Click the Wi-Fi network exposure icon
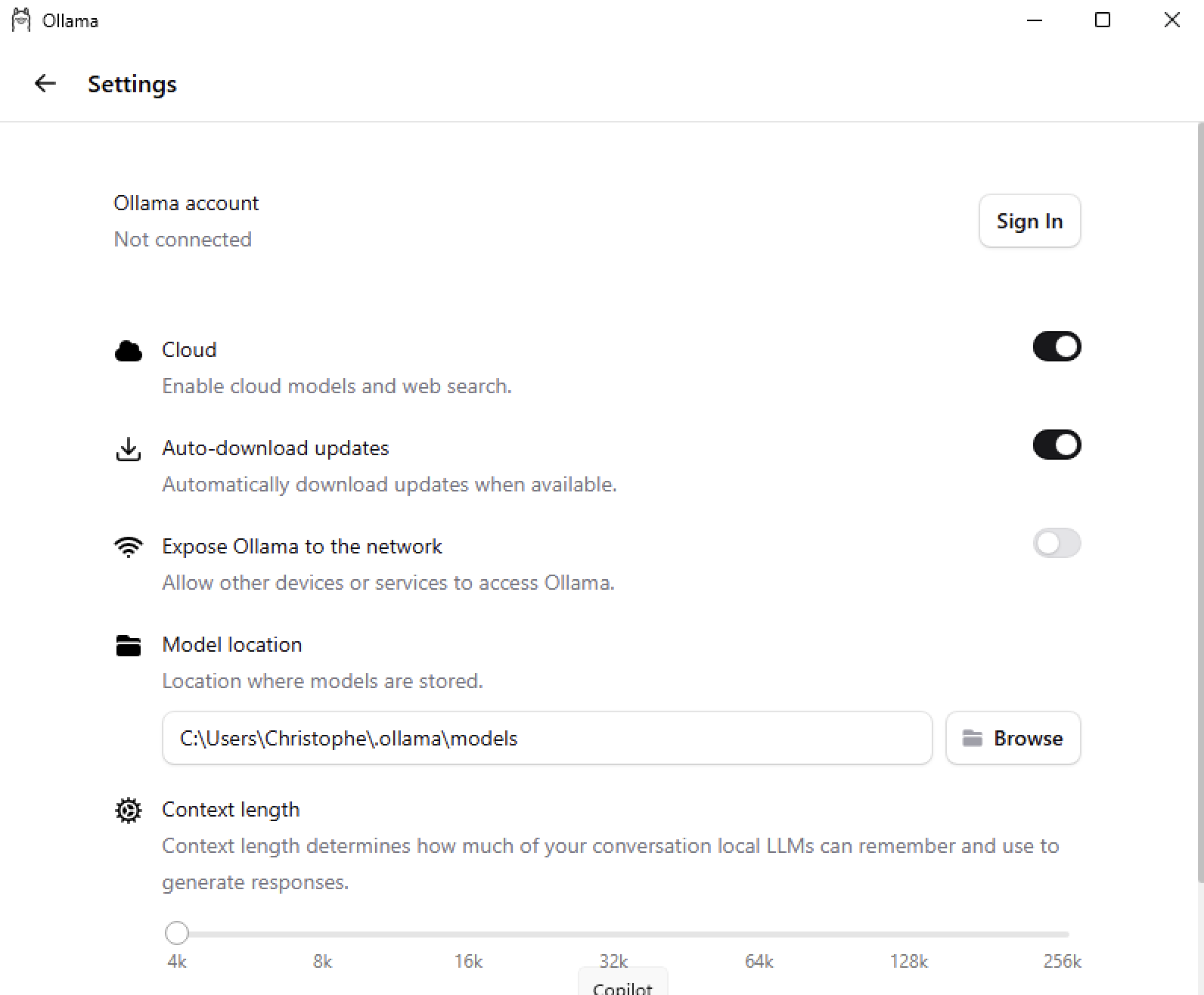Viewport: 1204px width, 995px height. [129, 547]
